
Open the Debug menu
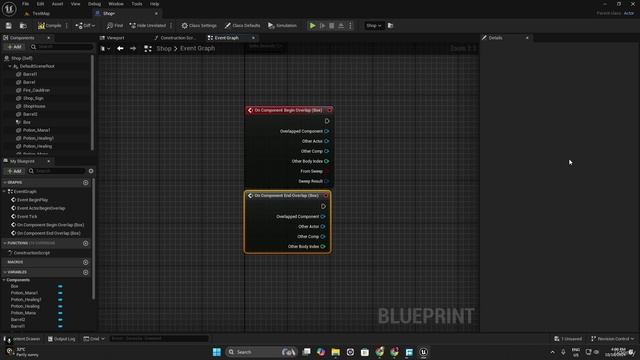94,4
